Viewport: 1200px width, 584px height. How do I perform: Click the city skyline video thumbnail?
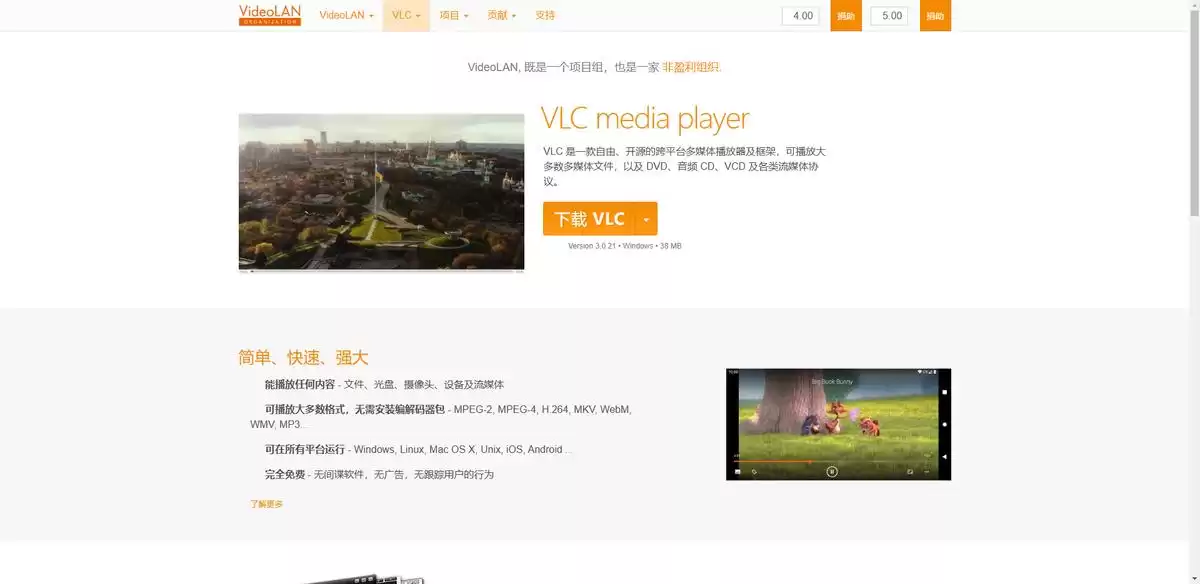381,192
